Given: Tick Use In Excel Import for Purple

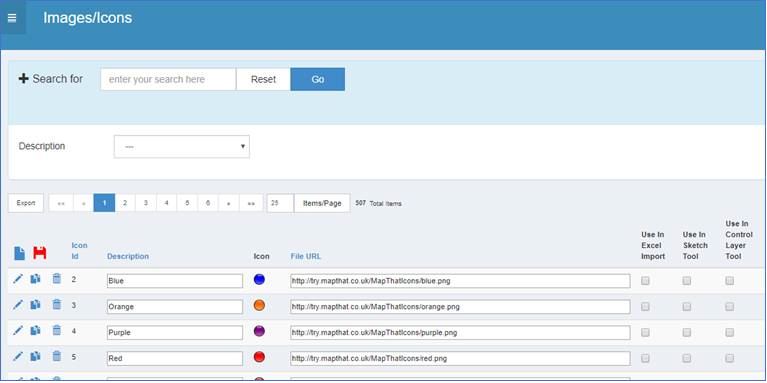Looking at the screenshot, I should coord(645,333).
